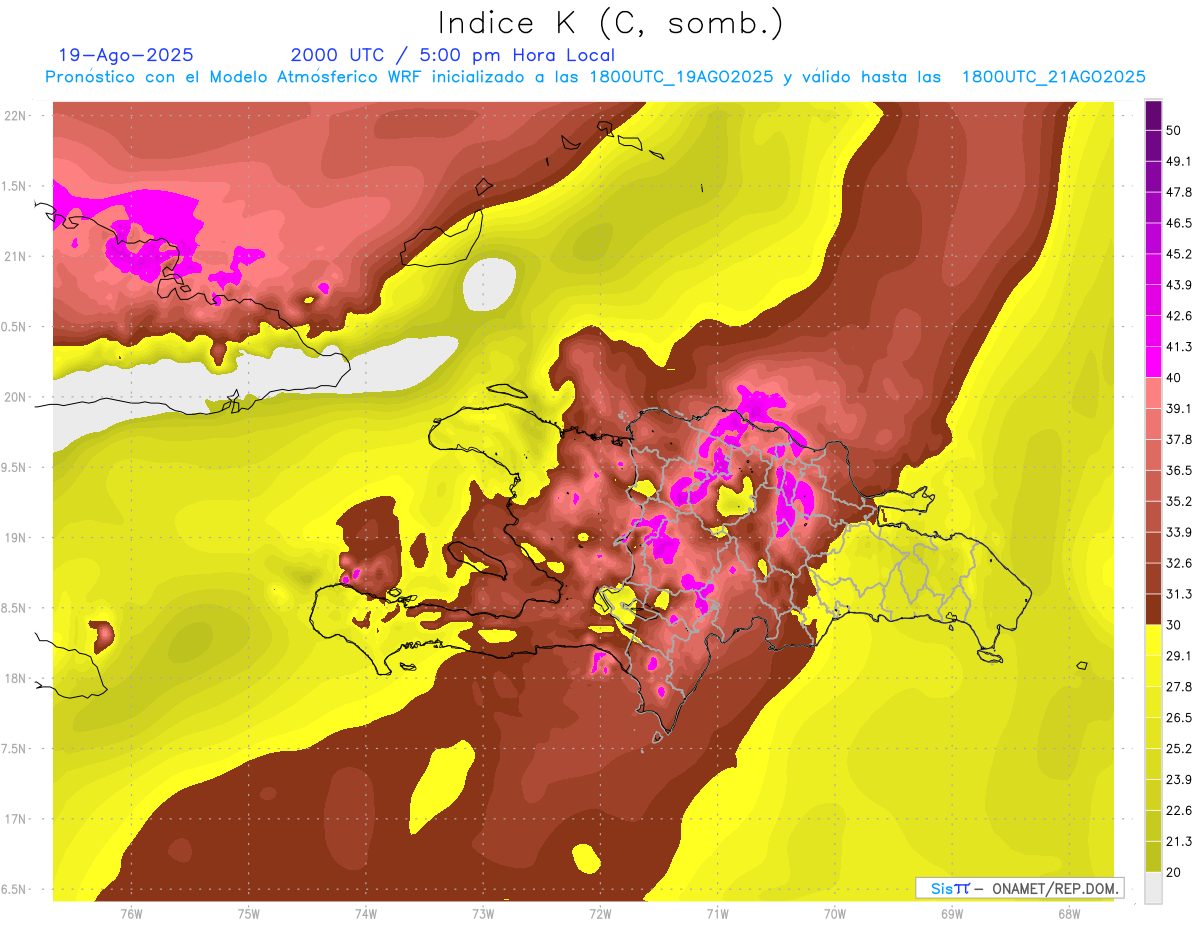This screenshot has height=927, width=1200.
Task: Click the '19N' latitude label
Action: pyautogui.click(x=16, y=538)
